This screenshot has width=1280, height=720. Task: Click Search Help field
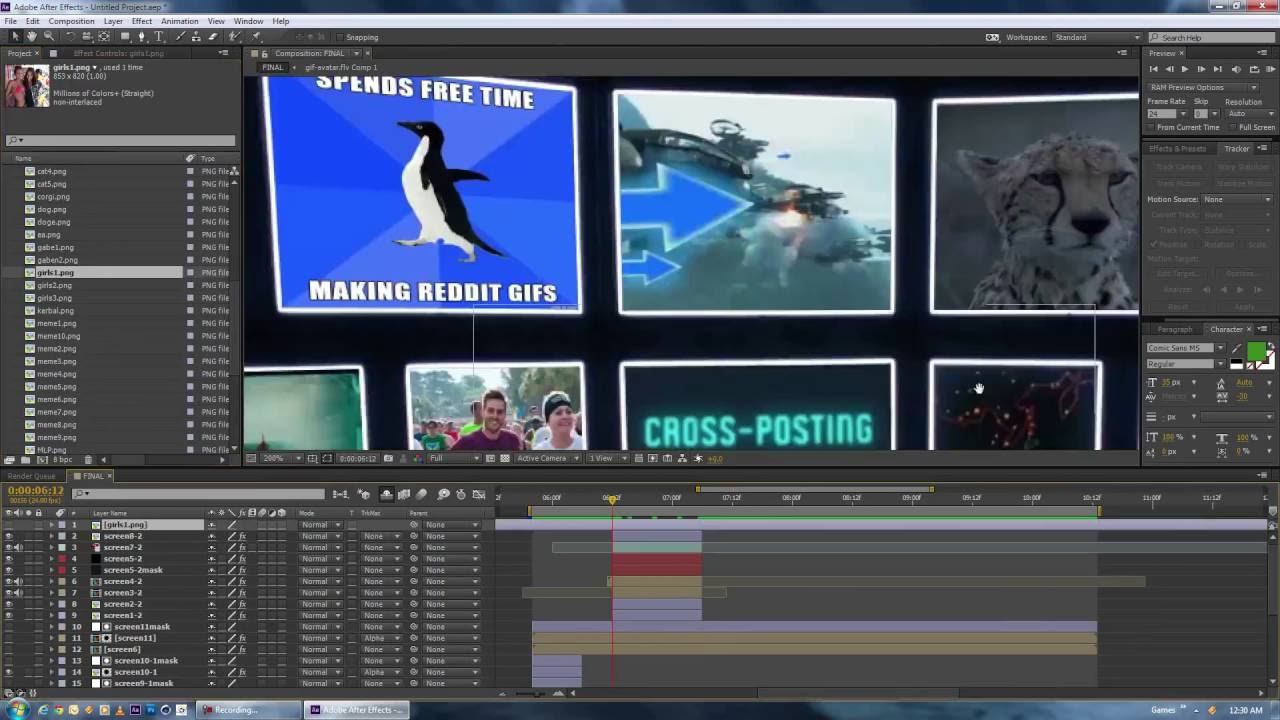pyautogui.click(x=1211, y=37)
